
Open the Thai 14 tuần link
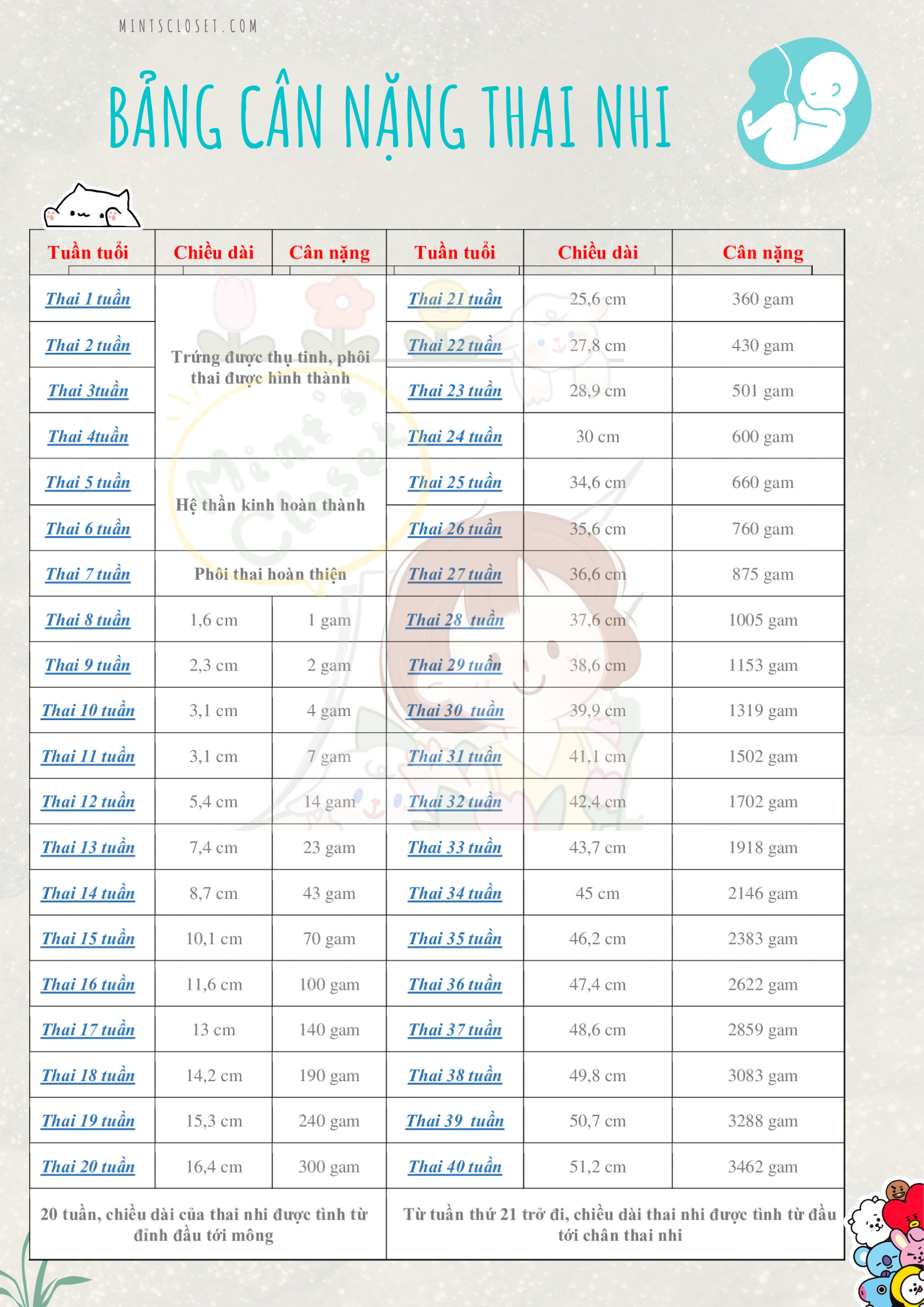(x=88, y=894)
